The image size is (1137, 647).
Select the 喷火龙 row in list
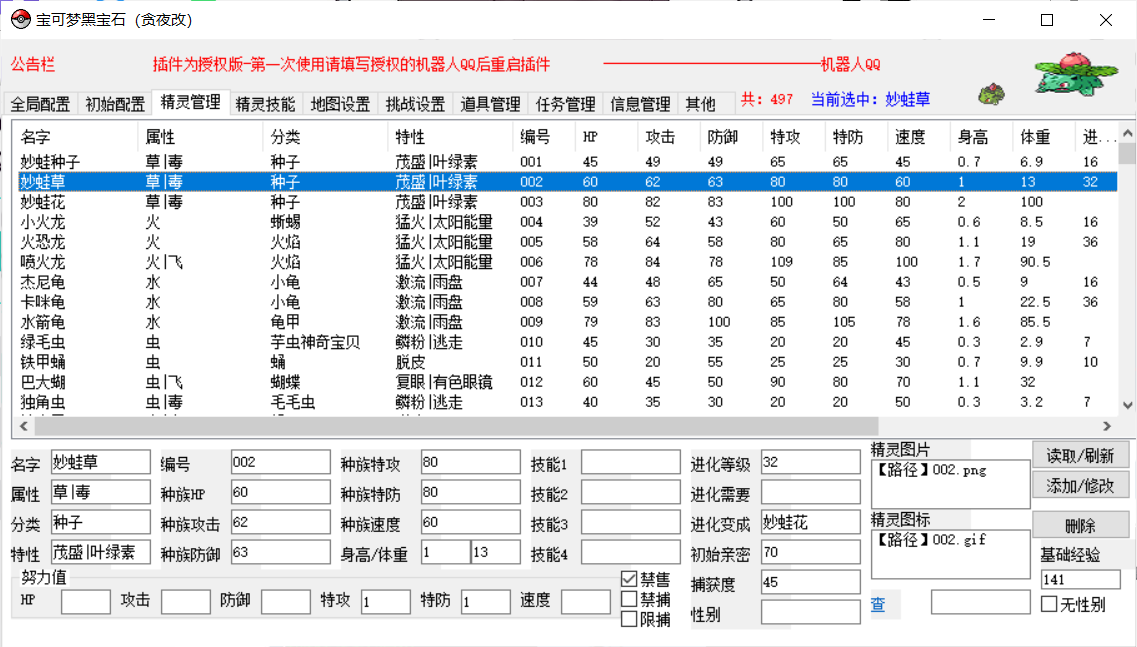pos(45,262)
